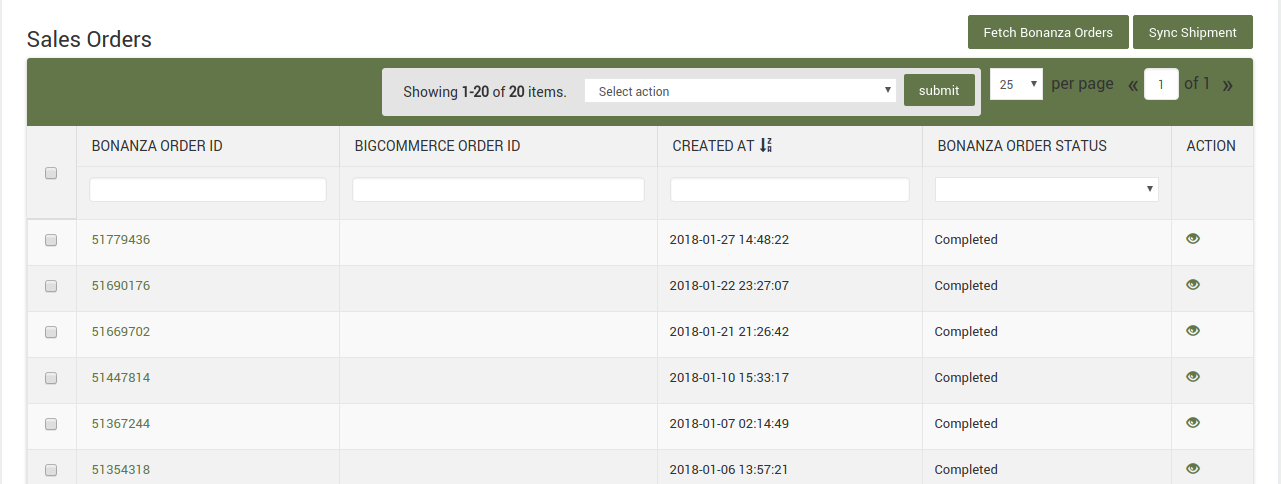This screenshot has width=1281, height=484.
Task: Click the Fetch Bonanza Orders button
Action: [1048, 32]
